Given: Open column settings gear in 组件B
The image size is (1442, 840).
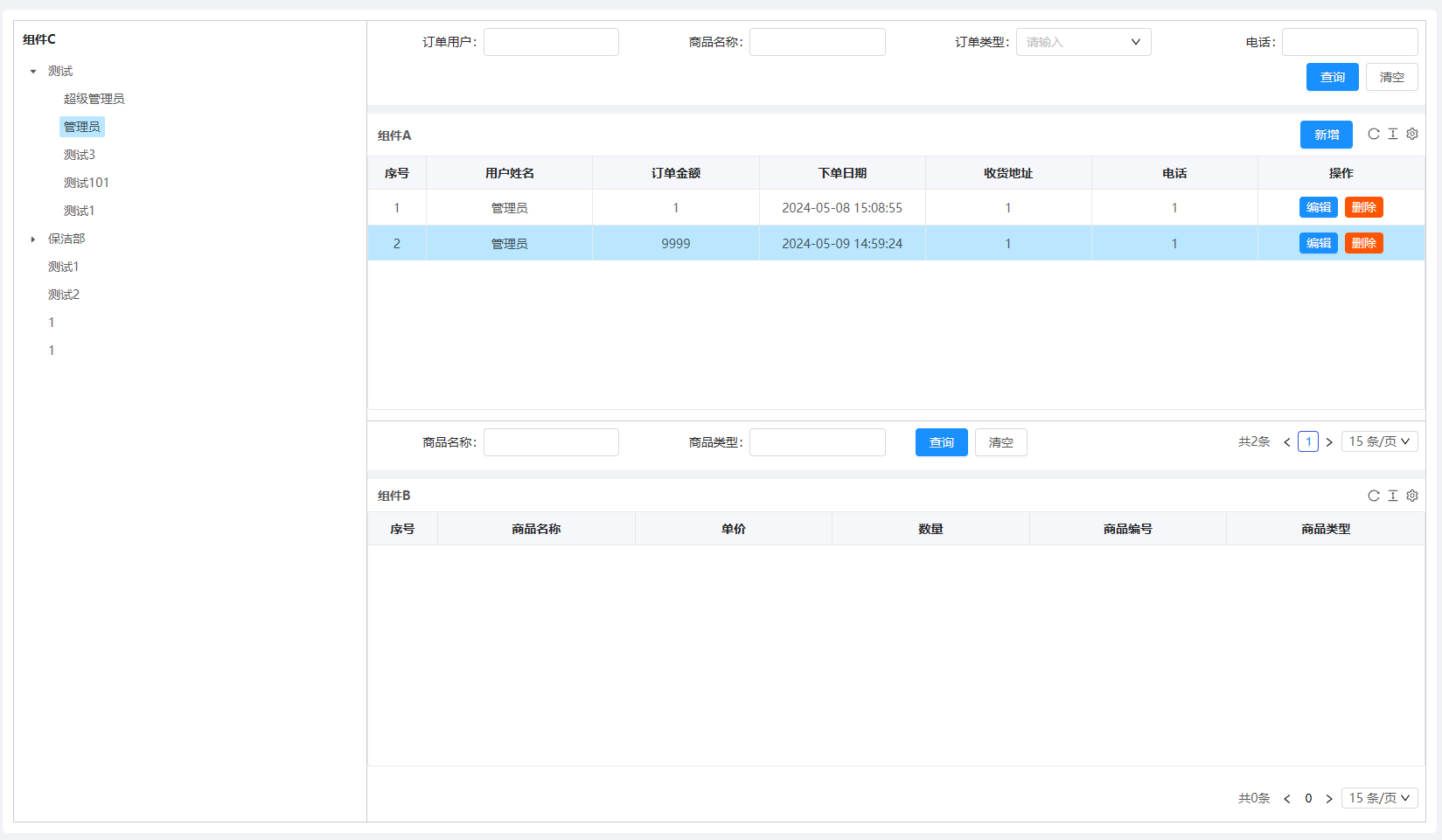Looking at the screenshot, I should point(1412,496).
